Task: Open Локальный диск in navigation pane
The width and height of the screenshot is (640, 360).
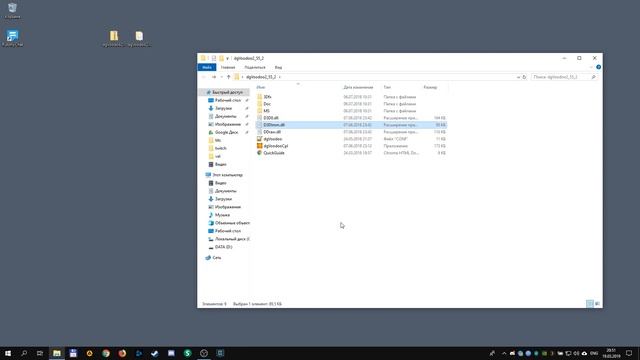Action: tap(231, 239)
